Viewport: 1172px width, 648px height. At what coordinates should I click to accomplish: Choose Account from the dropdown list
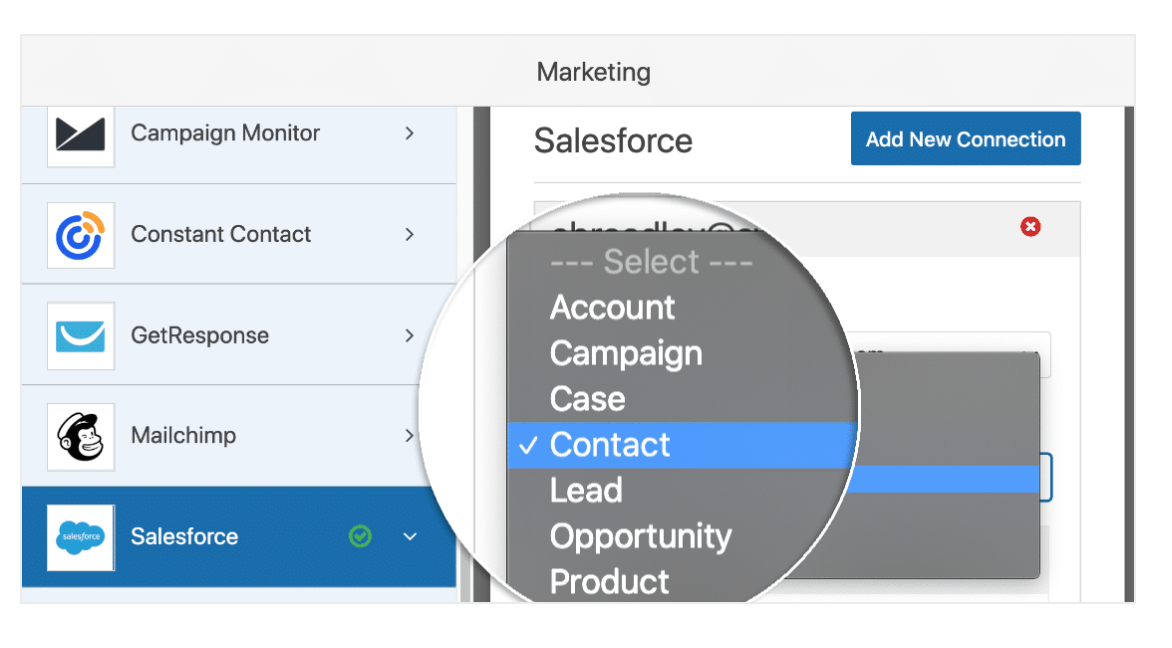point(612,307)
